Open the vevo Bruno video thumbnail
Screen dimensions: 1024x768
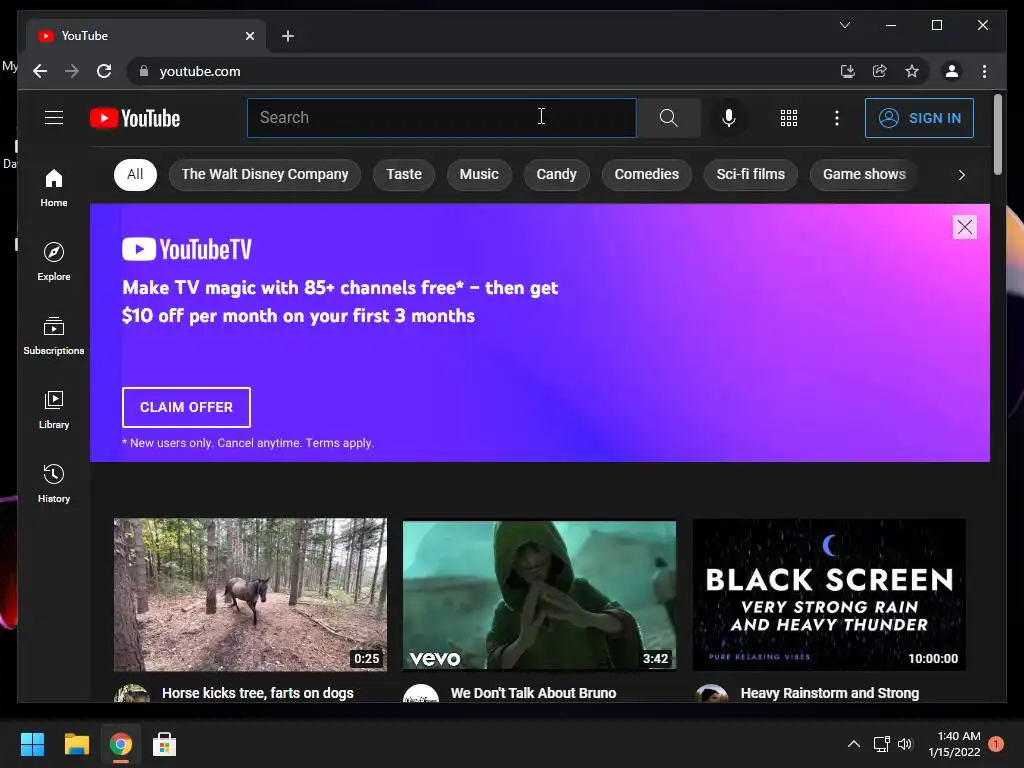tap(539, 594)
